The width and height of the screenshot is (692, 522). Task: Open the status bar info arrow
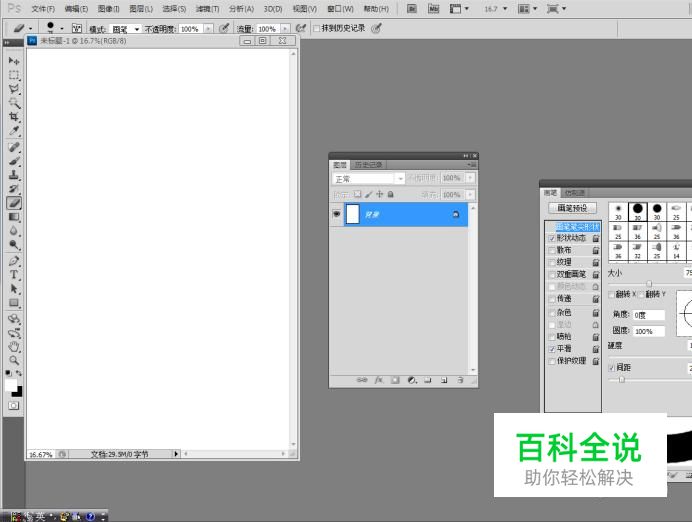point(176,454)
